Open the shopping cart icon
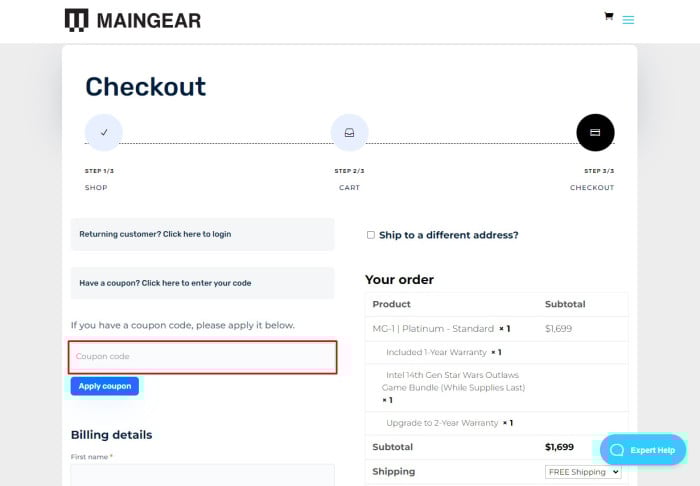 click(x=608, y=17)
